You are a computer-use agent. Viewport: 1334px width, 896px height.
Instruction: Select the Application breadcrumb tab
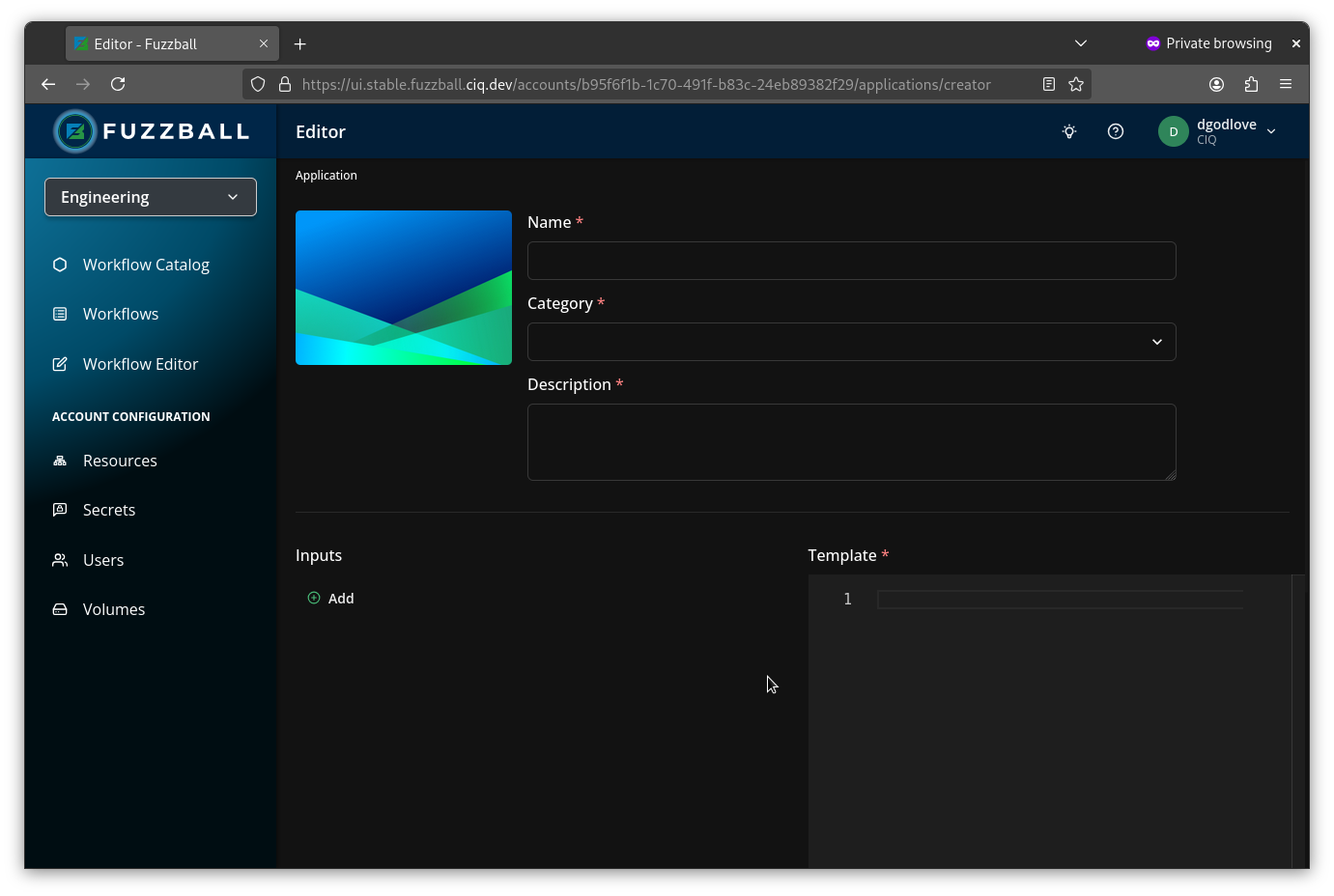pos(326,175)
